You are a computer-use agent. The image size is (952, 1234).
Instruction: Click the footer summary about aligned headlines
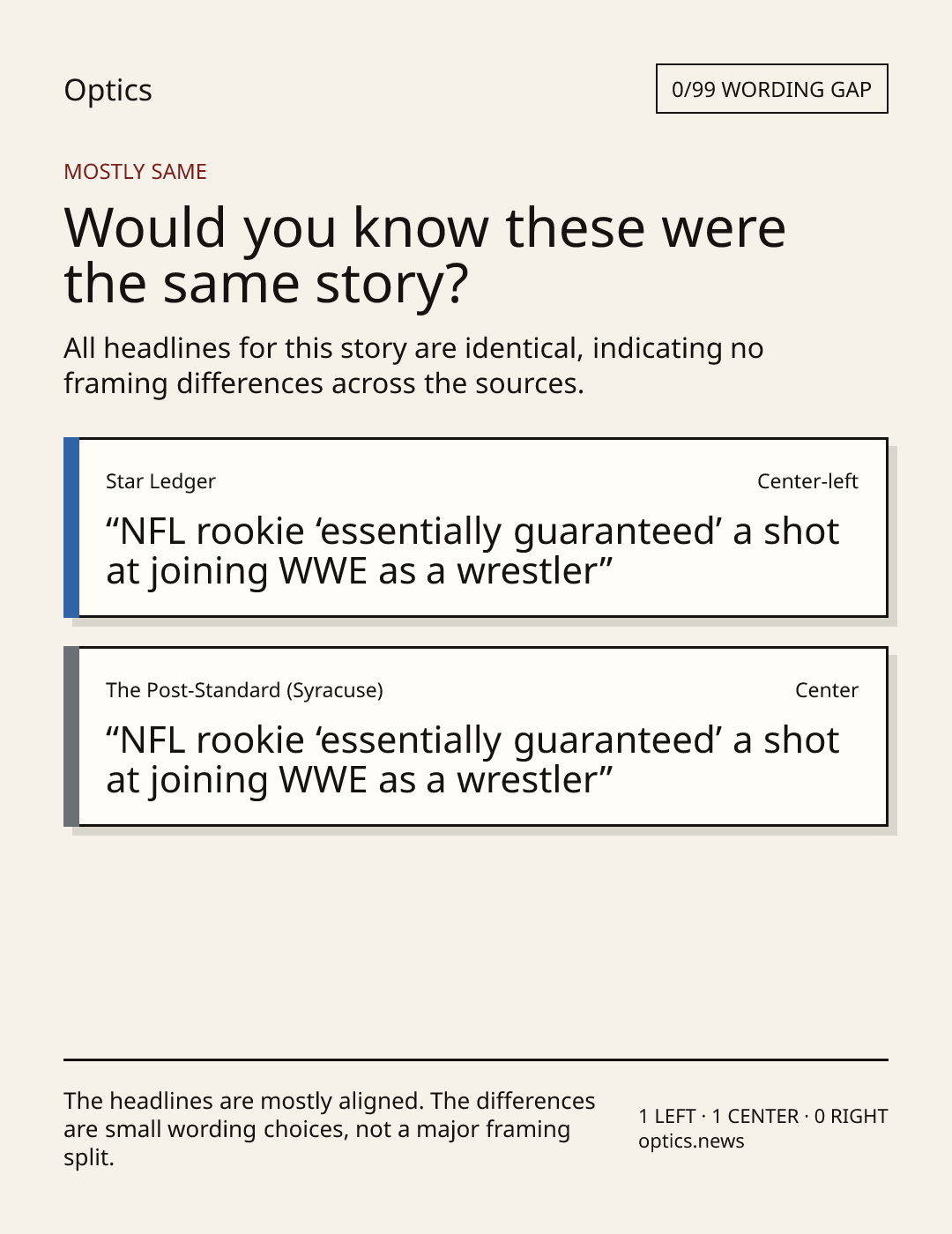(330, 1129)
